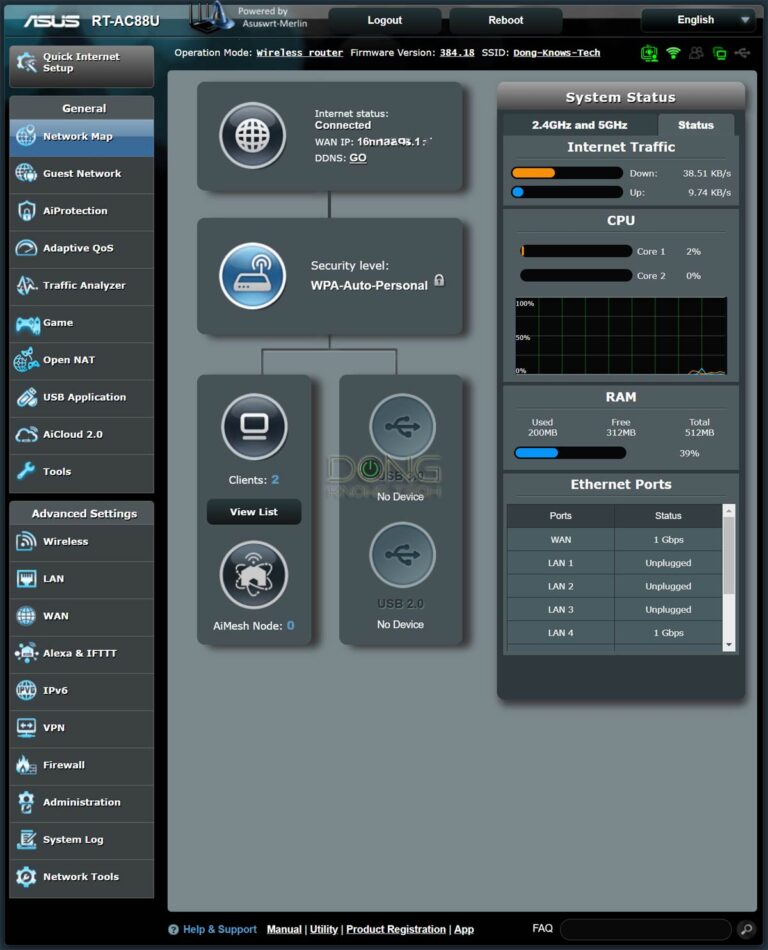
Task: Select the LAN 4 ports table row
Action: click(x=614, y=633)
